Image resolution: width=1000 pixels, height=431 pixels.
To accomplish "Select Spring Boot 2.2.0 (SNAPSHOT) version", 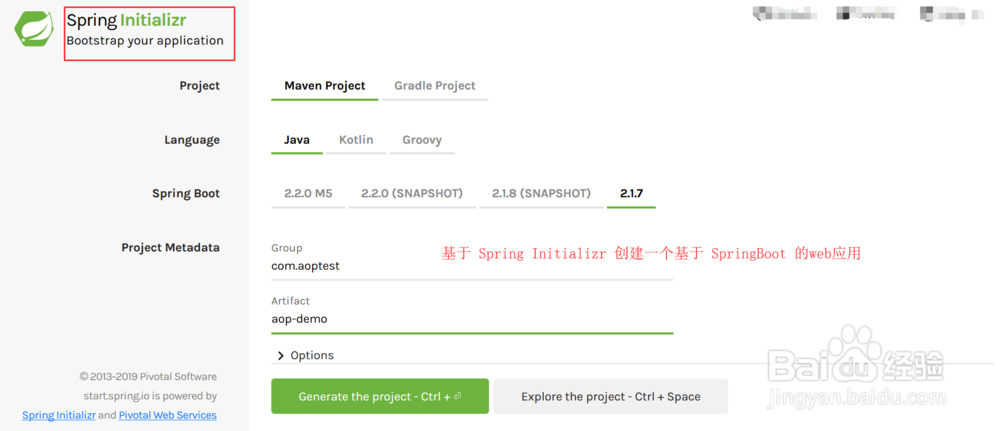I will point(412,194).
